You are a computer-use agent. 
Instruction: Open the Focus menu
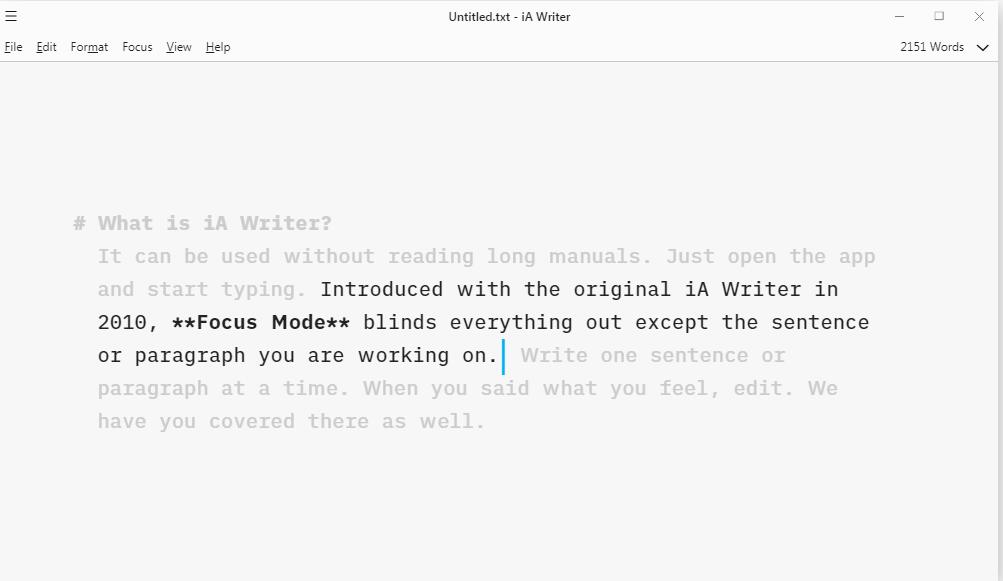pos(137,47)
